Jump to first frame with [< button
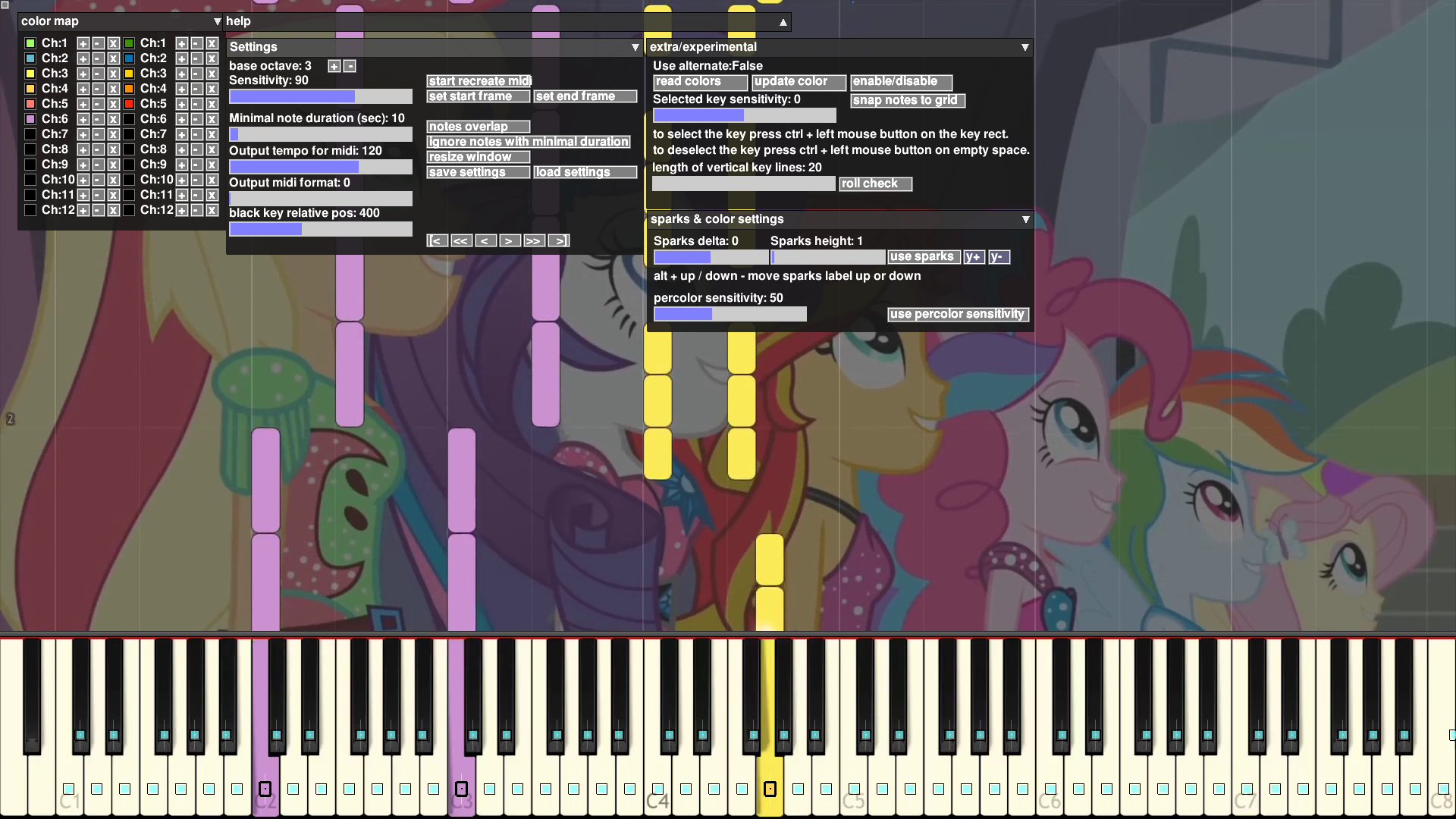1456x819 pixels. [437, 240]
